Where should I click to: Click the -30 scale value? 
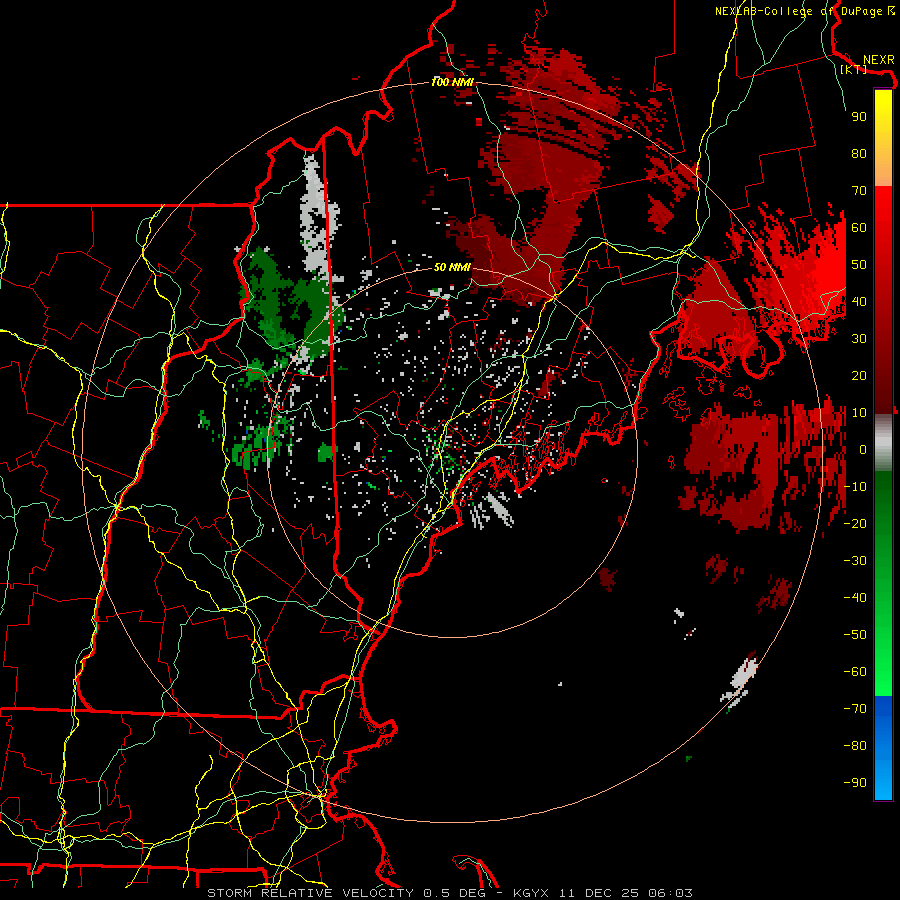pos(855,561)
